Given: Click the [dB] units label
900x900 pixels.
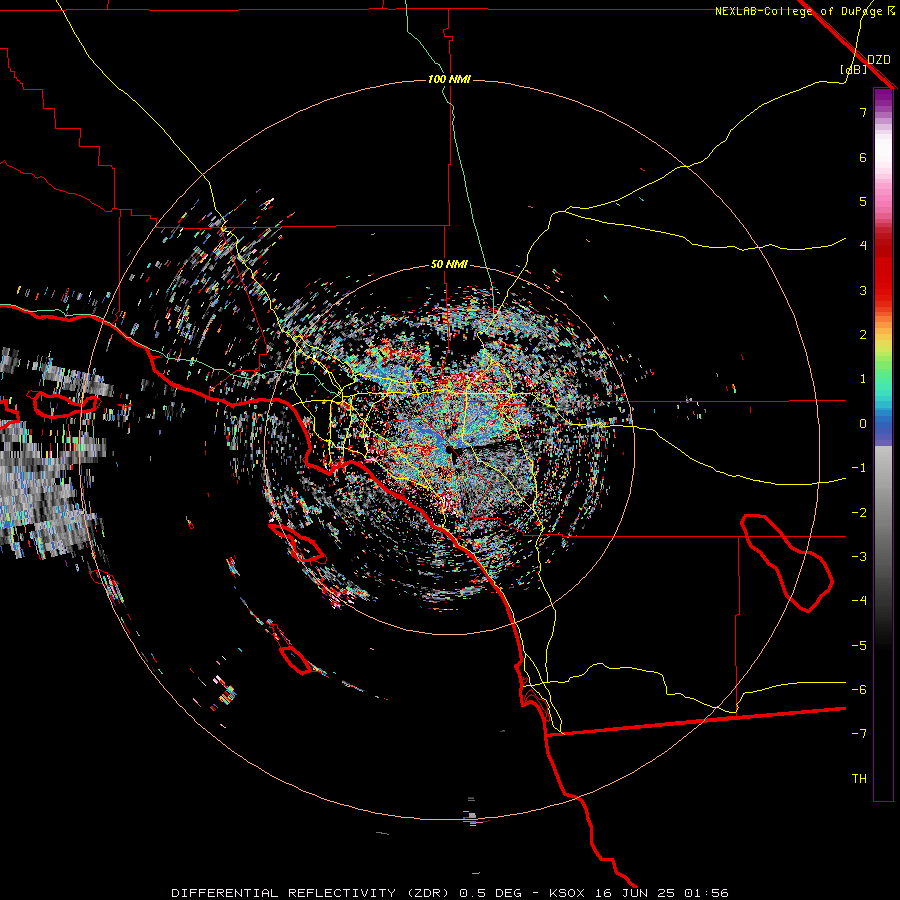Looking at the screenshot, I should (x=854, y=70).
